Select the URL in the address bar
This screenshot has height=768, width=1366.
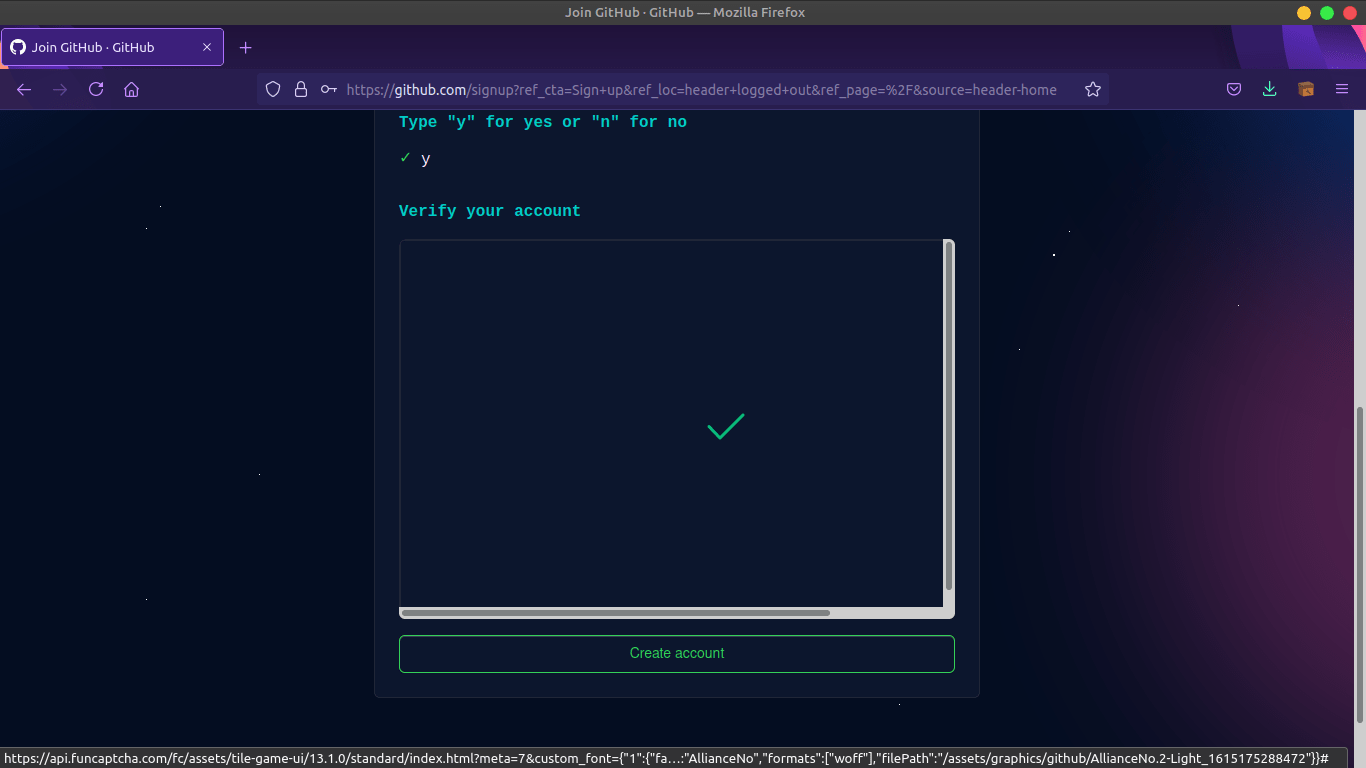click(x=700, y=89)
